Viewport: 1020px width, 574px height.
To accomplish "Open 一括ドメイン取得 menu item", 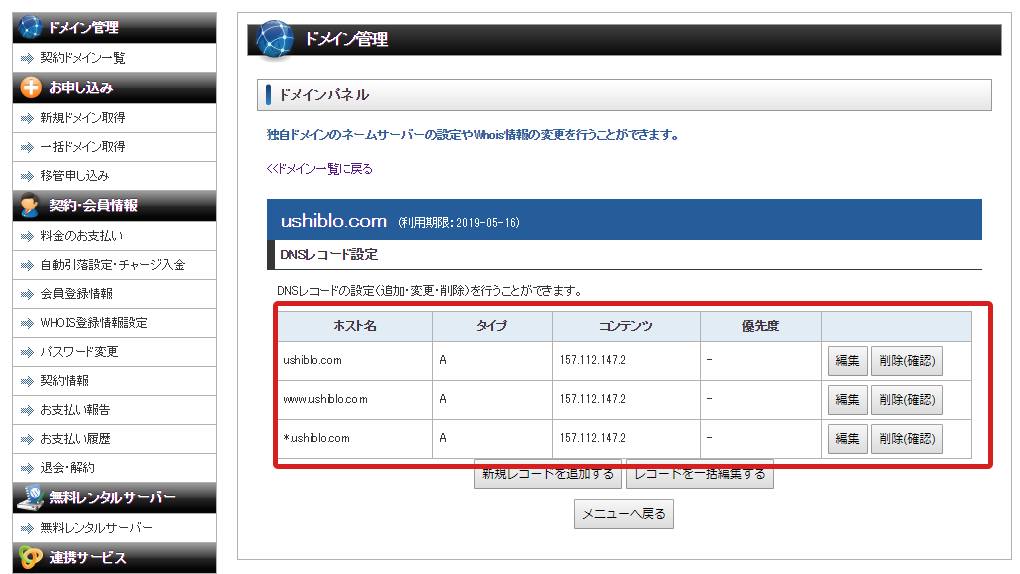I will (83, 147).
